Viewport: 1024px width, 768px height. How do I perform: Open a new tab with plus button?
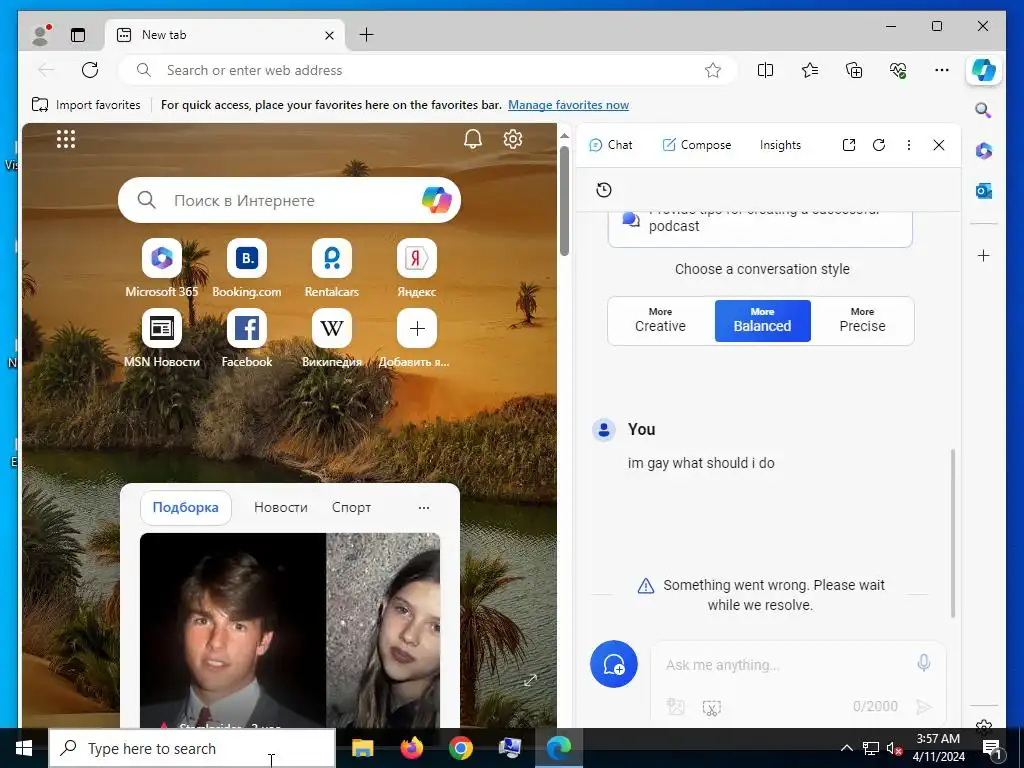pos(366,35)
